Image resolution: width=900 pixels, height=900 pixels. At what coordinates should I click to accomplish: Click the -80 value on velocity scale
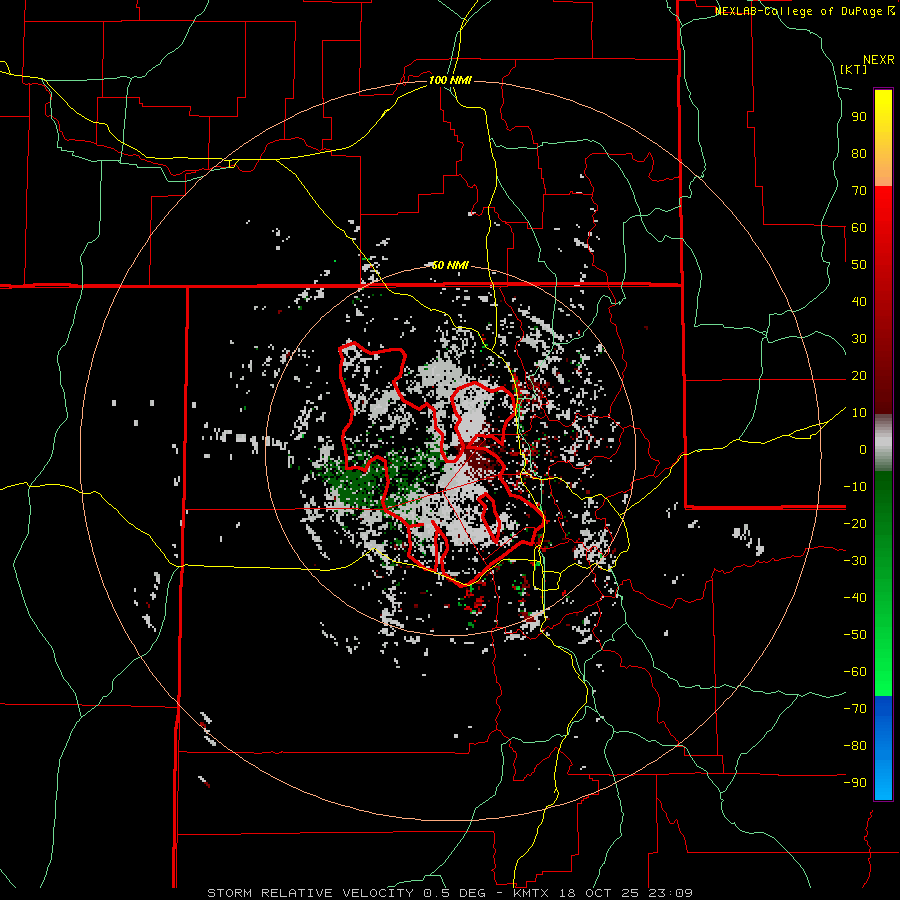click(855, 746)
